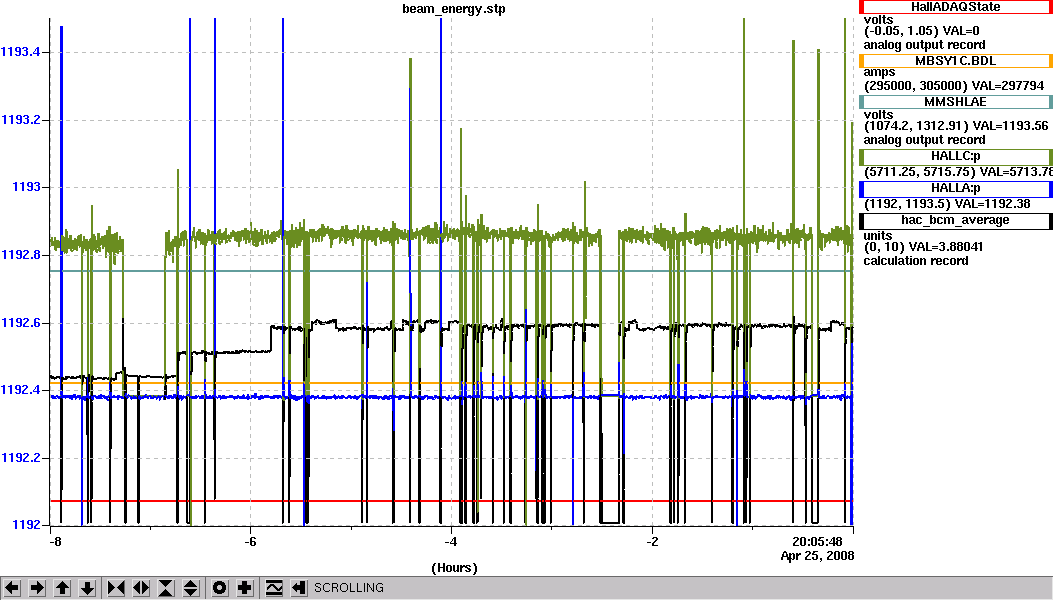Click the 1192.6 y-axis label
This screenshot has height=600, width=1053.
(20, 323)
